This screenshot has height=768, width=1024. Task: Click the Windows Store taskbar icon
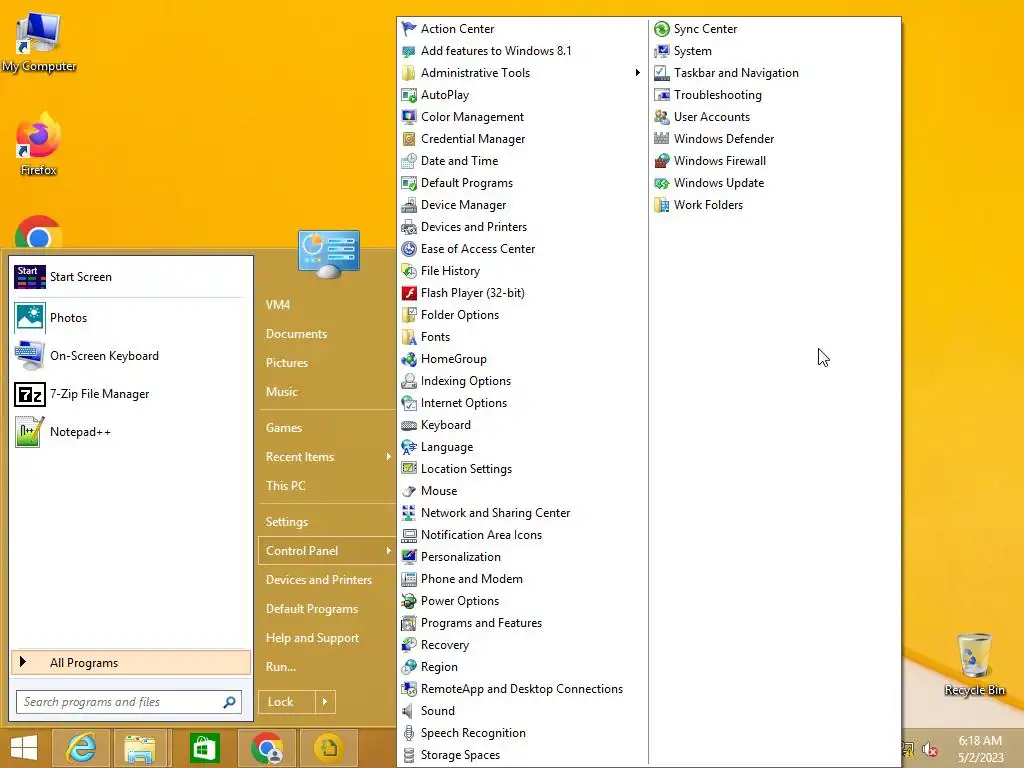pyautogui.click(x=204, y=748)
